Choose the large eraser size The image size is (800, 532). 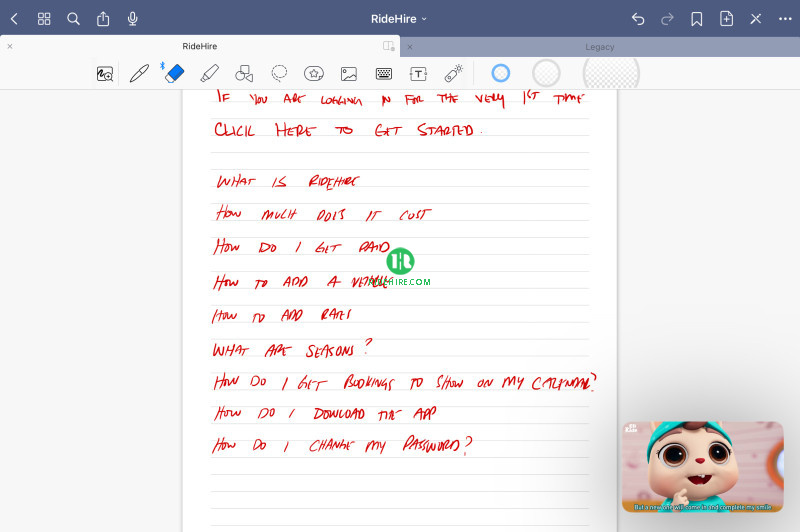pos(611,73)
